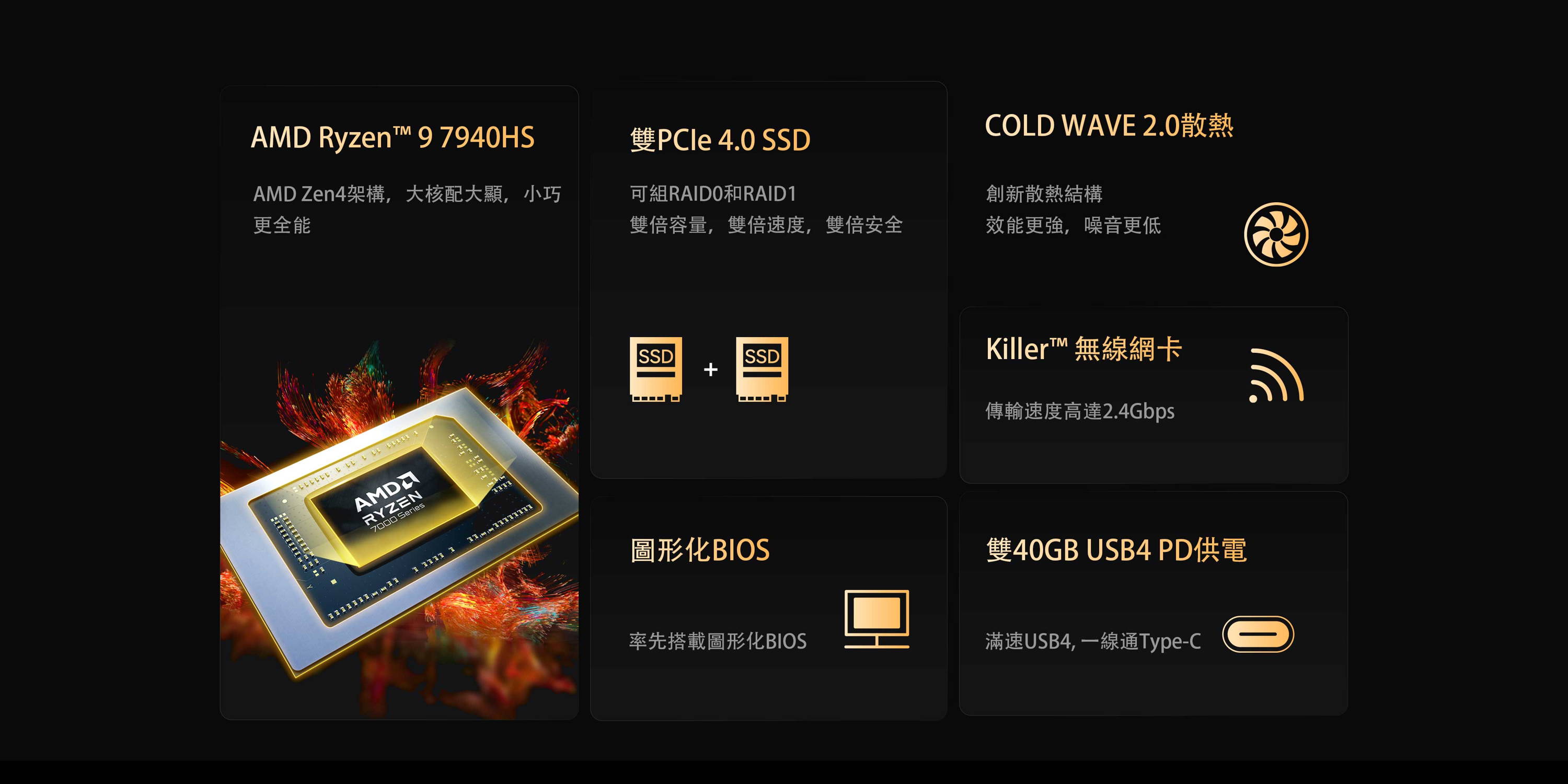Open the 圖形化BIOS card title
The width and height of the screenshot is (1568, 784).
click(x=700, y=550)
